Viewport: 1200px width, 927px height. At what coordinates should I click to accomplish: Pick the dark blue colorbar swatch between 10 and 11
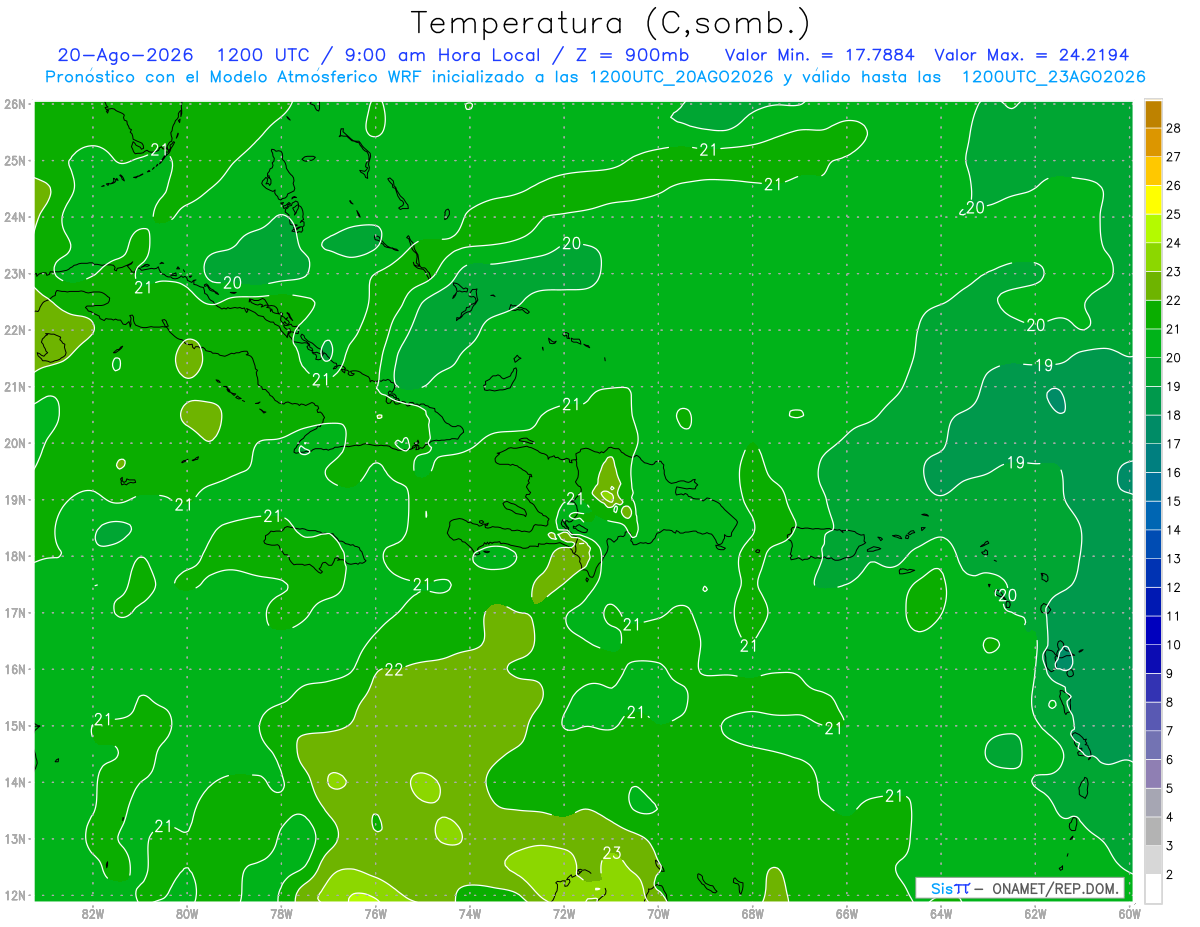(1153, 630)
